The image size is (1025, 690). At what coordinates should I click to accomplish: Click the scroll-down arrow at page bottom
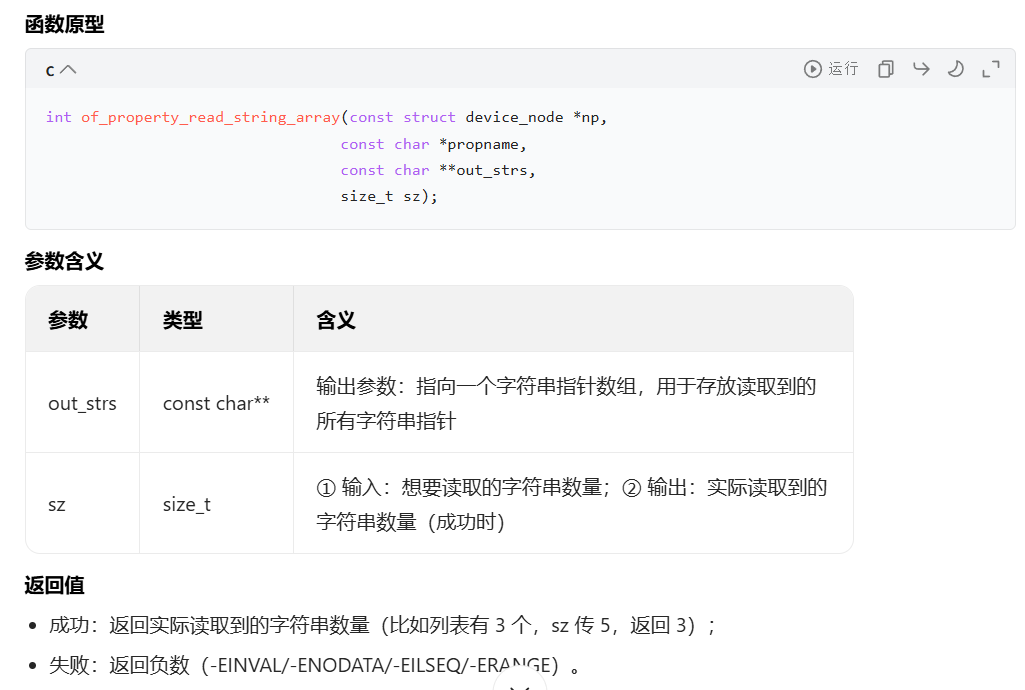[520, 683]
